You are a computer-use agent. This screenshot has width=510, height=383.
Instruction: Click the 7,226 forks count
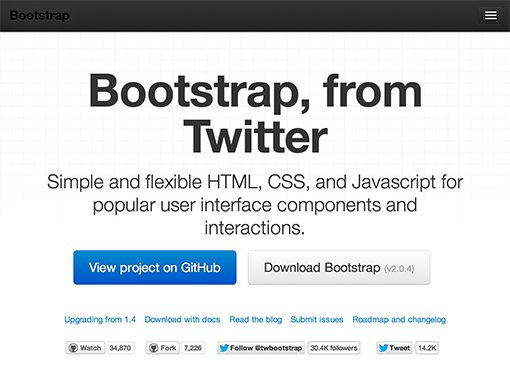point(193,348)
